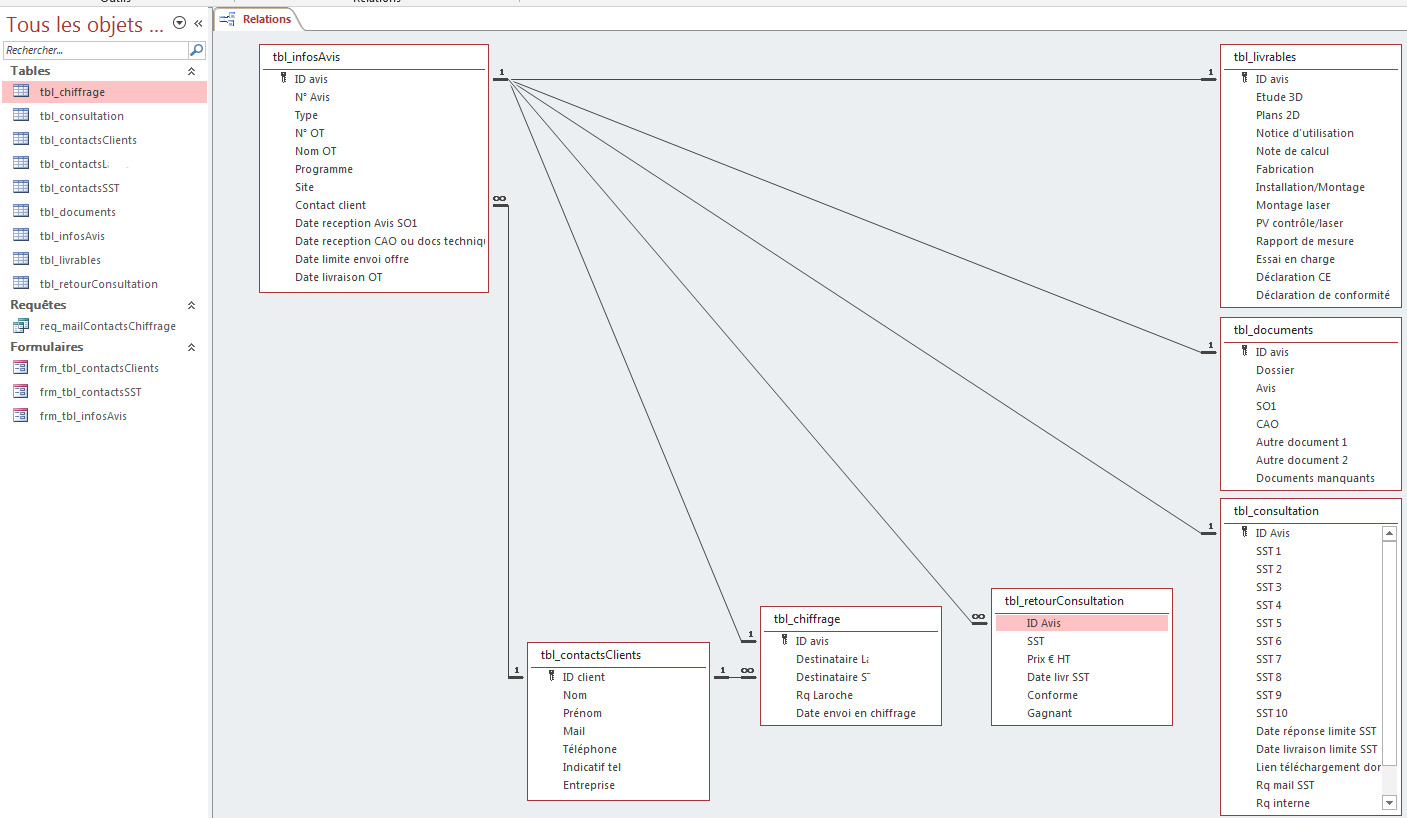This screenshot has width=1407, height=818.
Task: Click the tbl_retourConsultation table icon in navigation pane
Action: [x=21, y=284]
